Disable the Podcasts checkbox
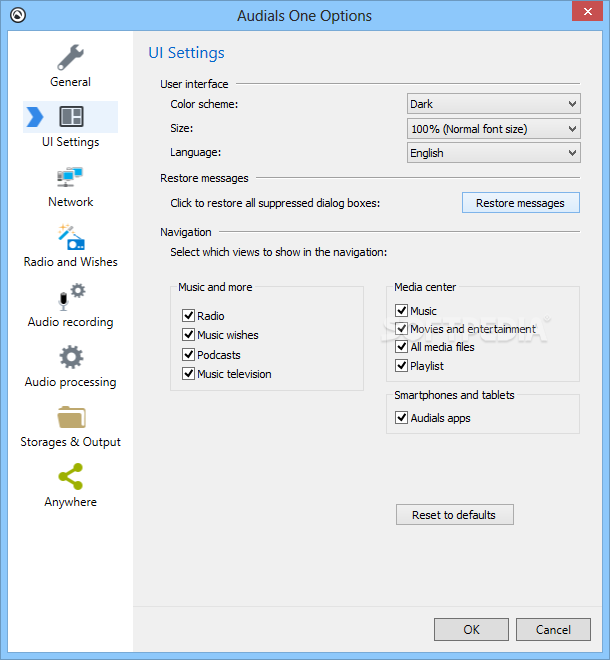Screen dimensions: 610x660 tap(188, 355)
